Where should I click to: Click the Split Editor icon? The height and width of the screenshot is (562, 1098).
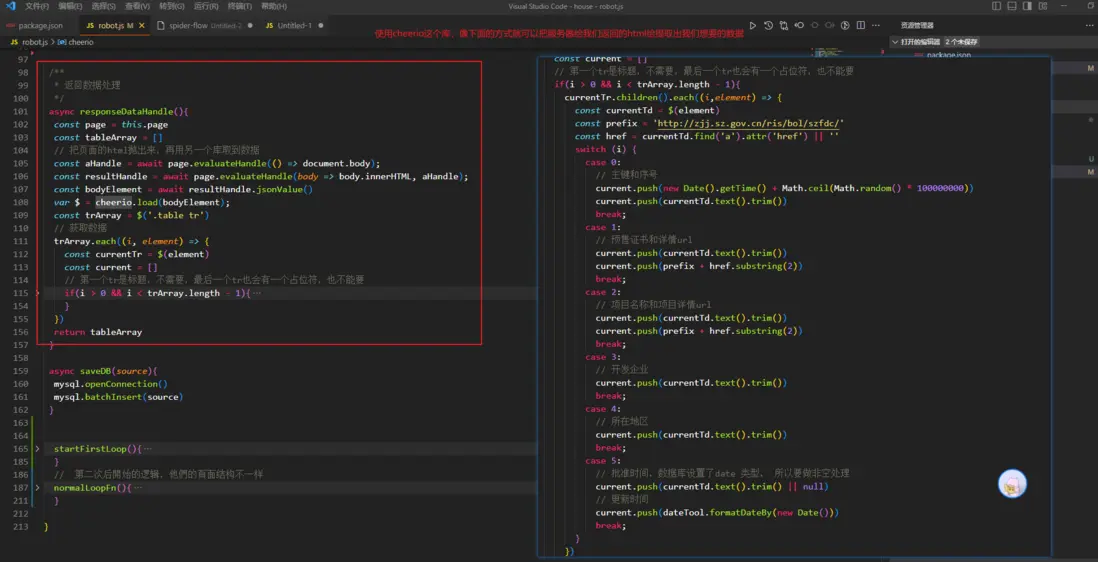tap(861, 25)
